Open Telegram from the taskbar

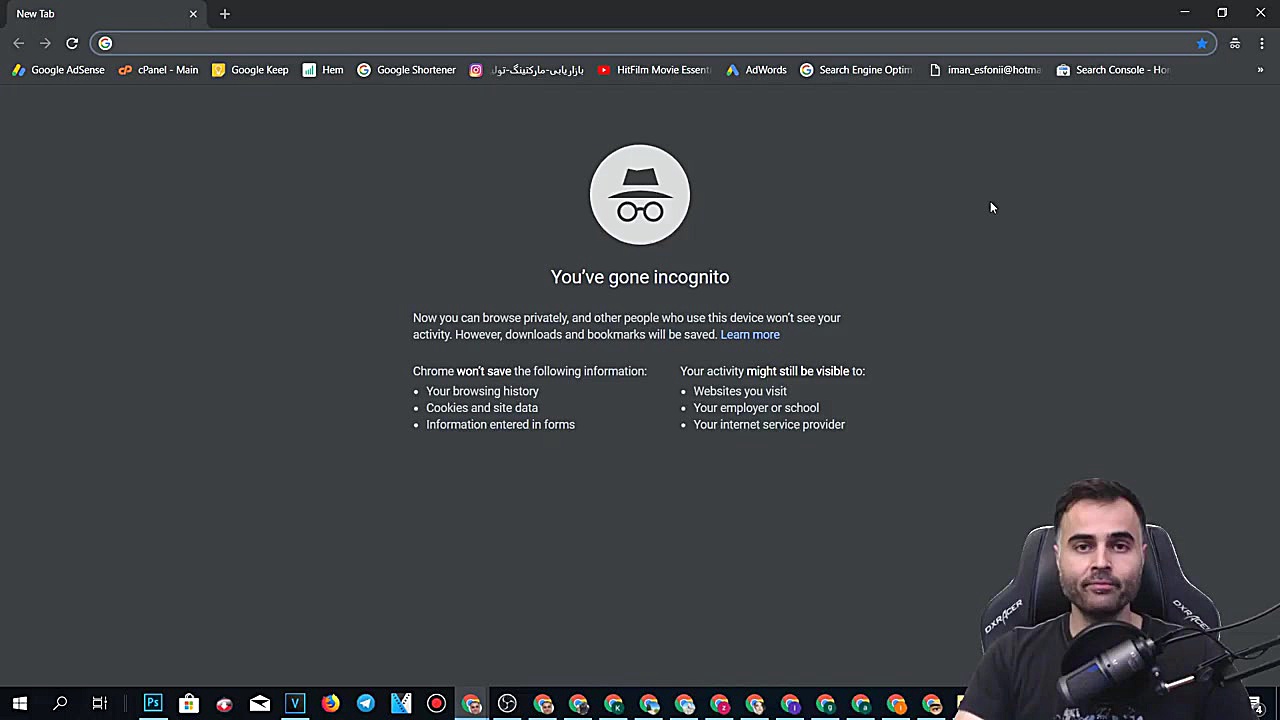(366, 704)
